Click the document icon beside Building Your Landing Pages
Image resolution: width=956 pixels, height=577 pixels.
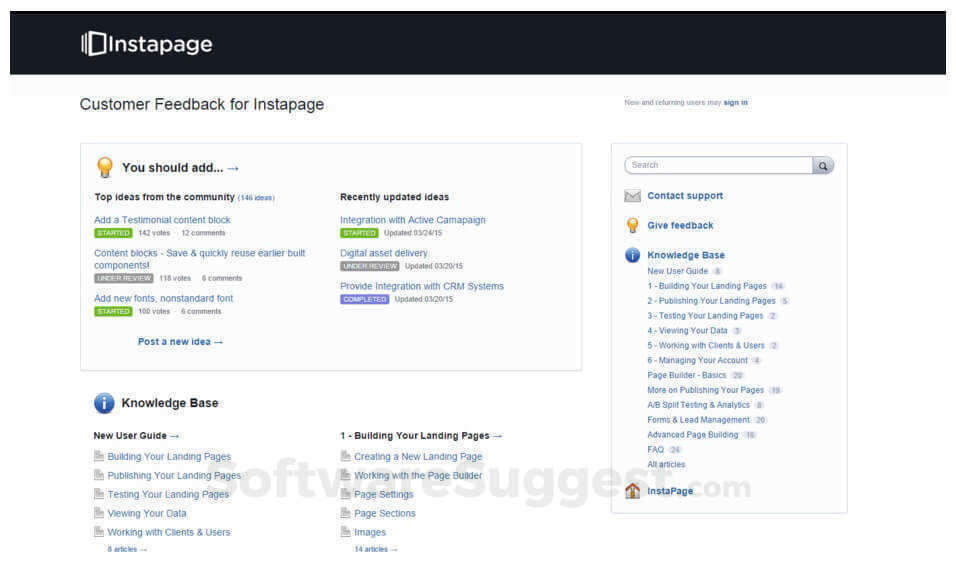pos(99,455)
